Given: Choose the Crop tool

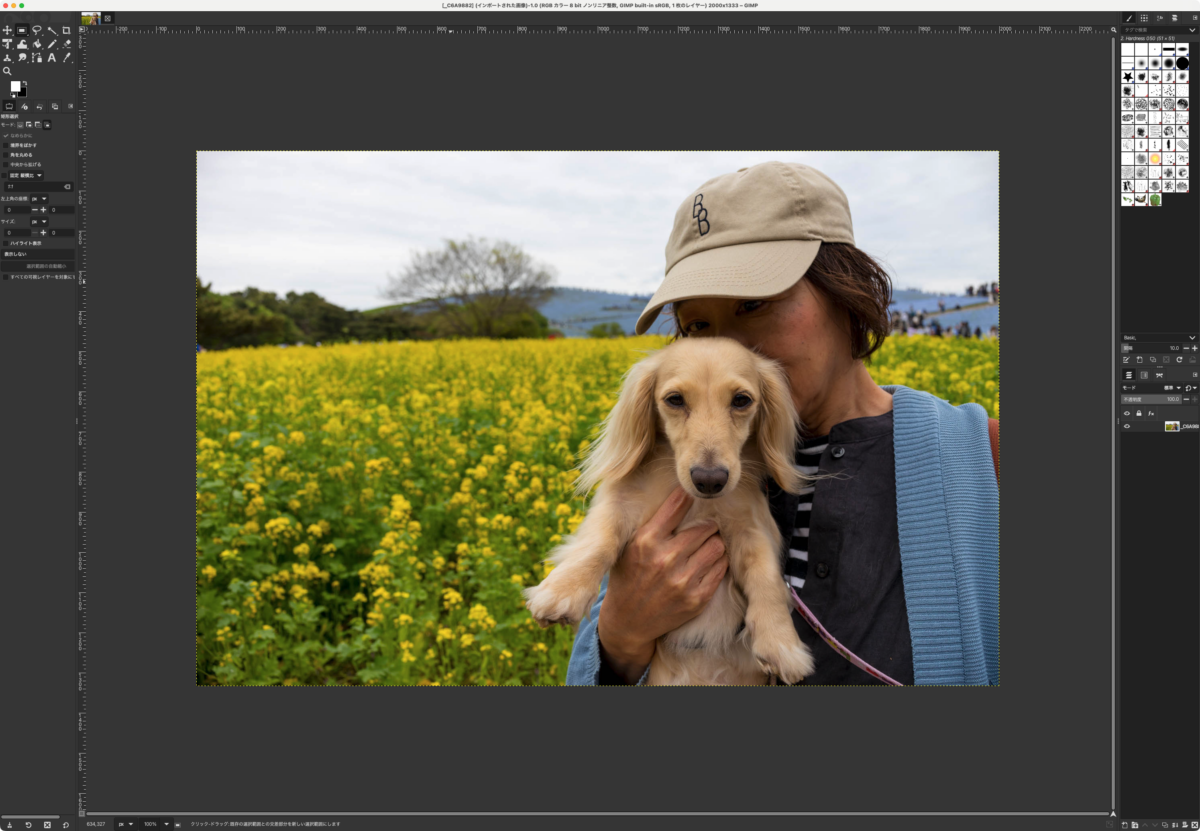Looking at the screenshot, I should click(66, 30).
